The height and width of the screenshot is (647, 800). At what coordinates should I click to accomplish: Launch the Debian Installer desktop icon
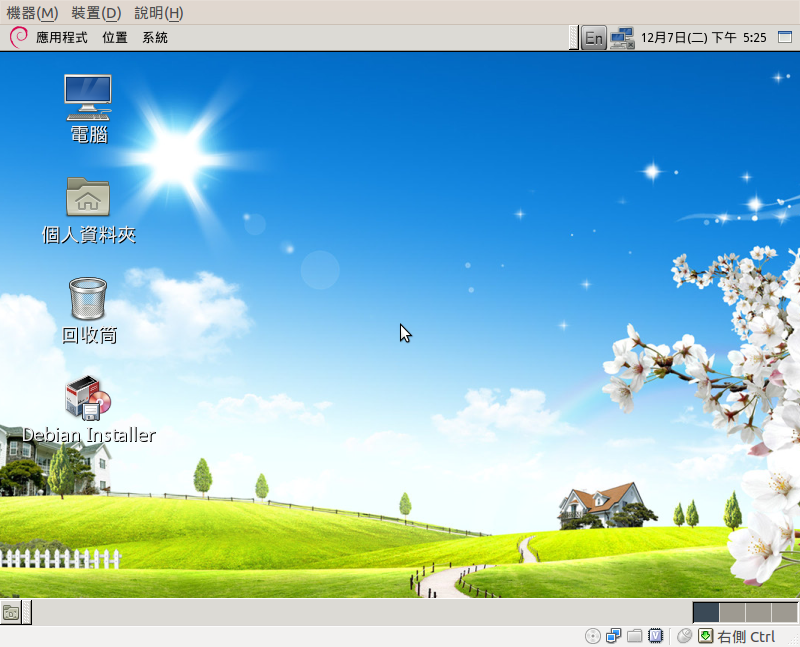tap(88, 398)
